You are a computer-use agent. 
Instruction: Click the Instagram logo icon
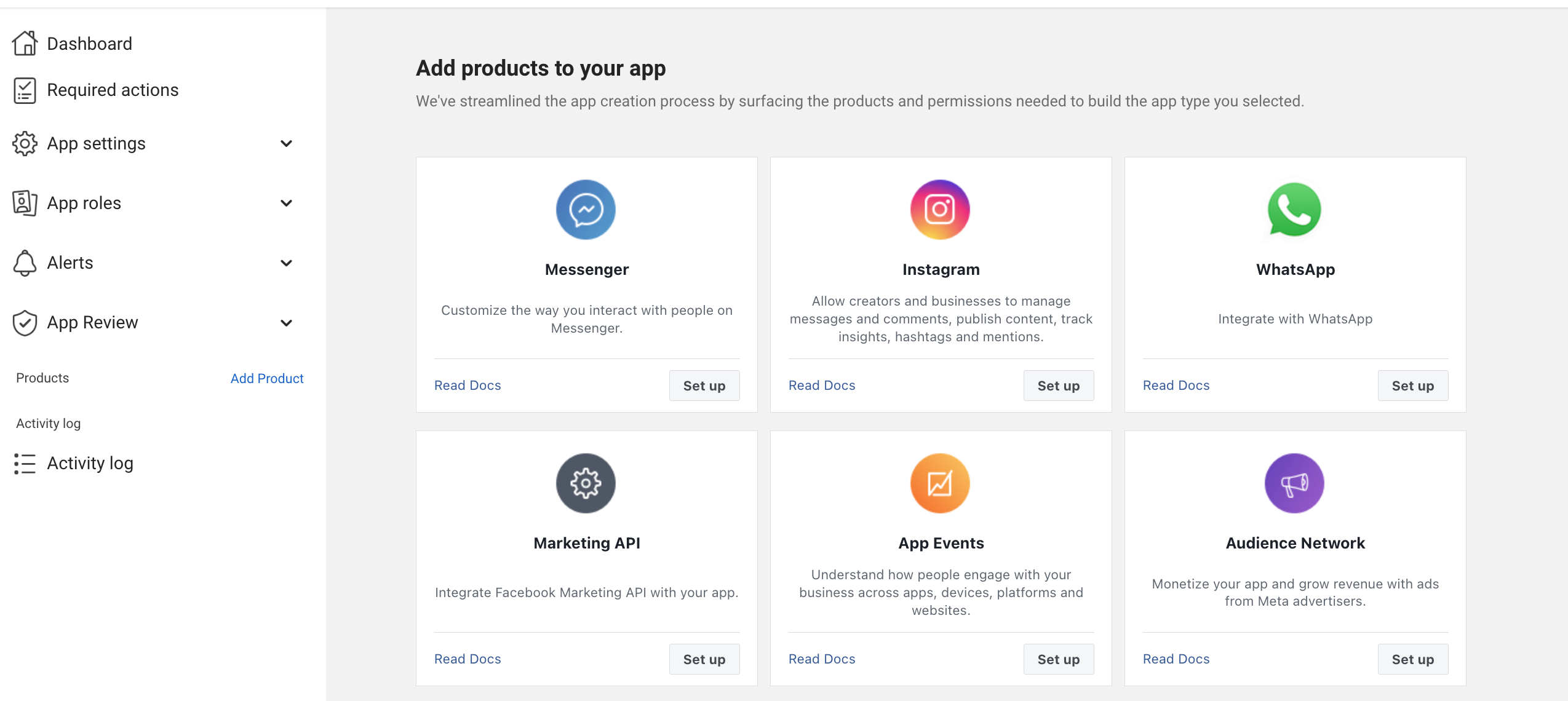click(x=940, y=210)
